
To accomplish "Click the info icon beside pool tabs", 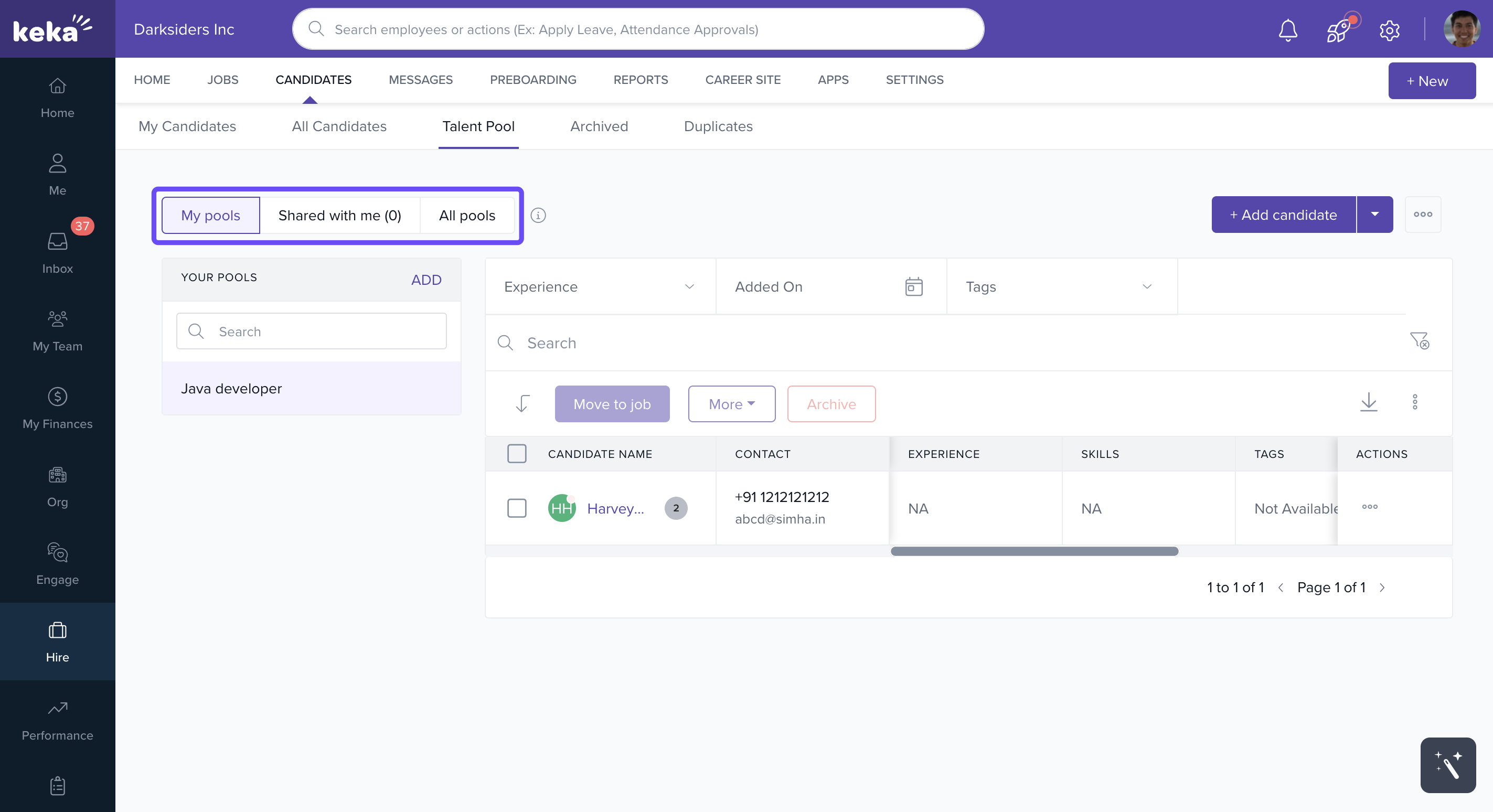I will pyautogui.click(x=538, y=216).
